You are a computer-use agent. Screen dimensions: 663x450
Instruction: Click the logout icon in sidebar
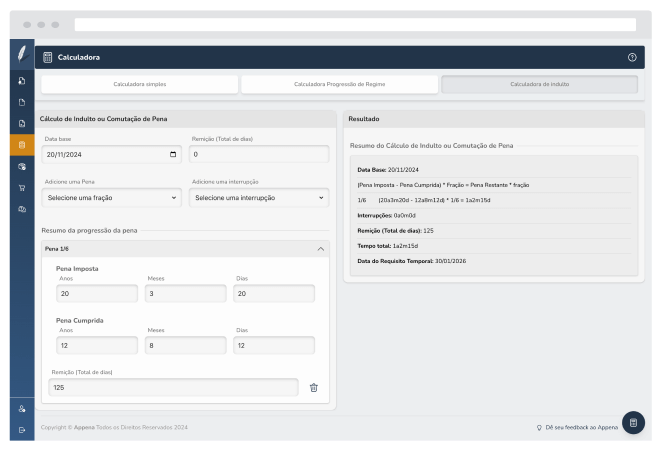21,430
